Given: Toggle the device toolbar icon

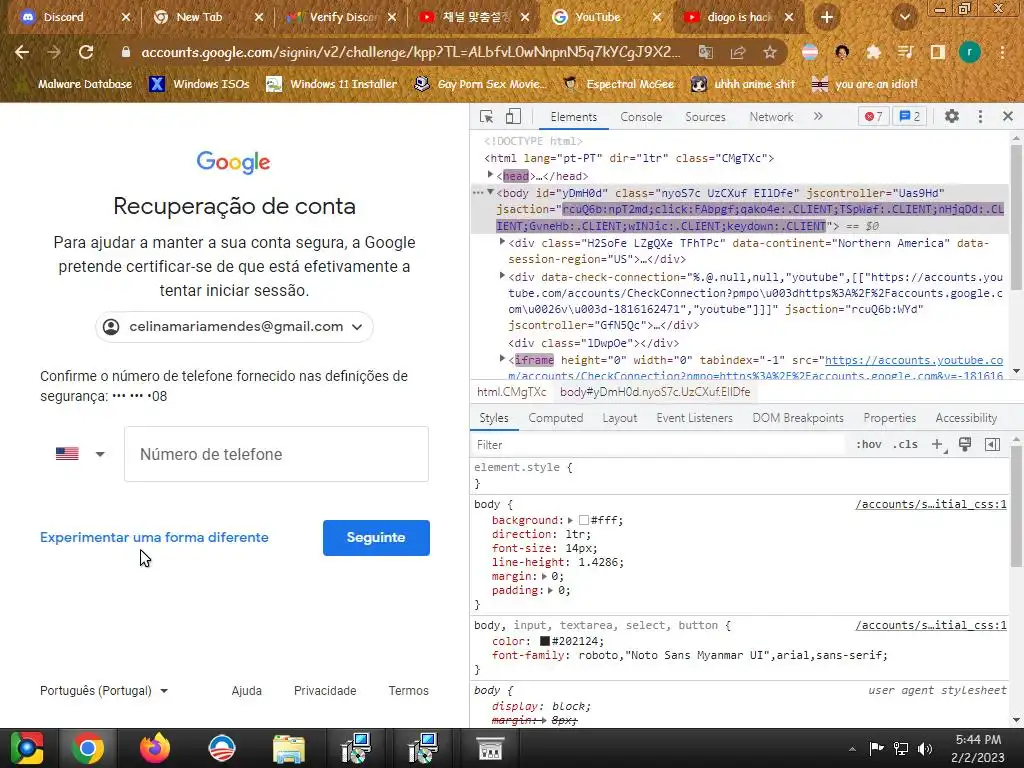Looking at the screenshot, I should [x=513, y=116].
